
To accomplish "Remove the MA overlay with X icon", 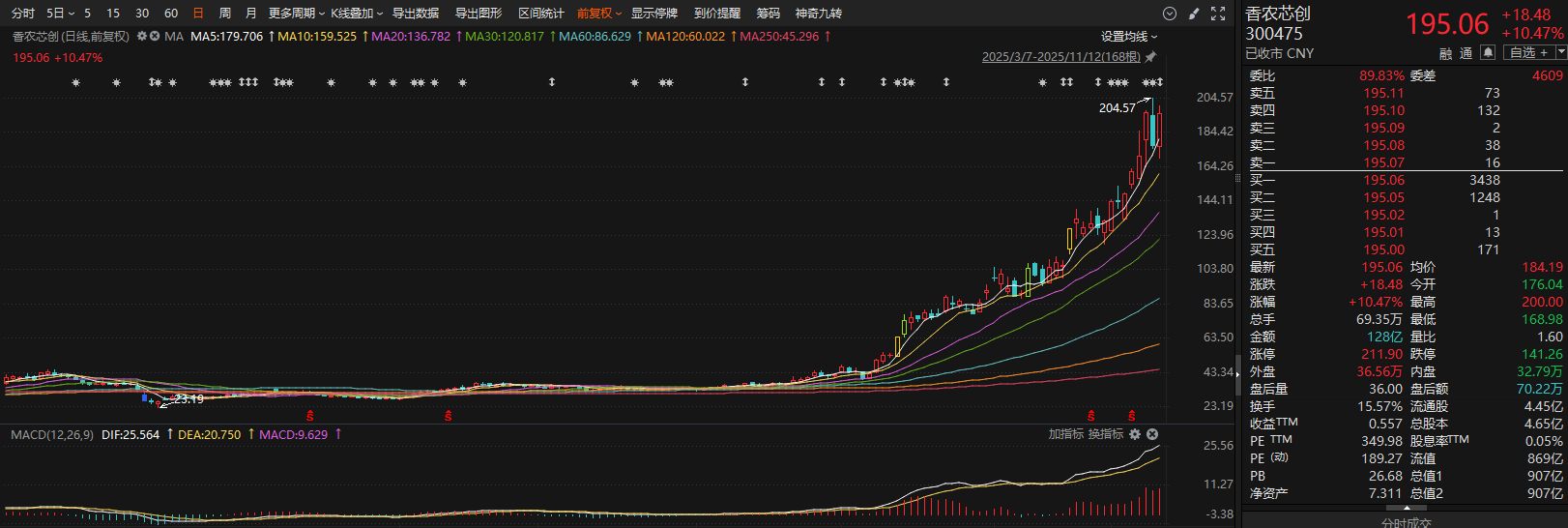I will [155, 36].
